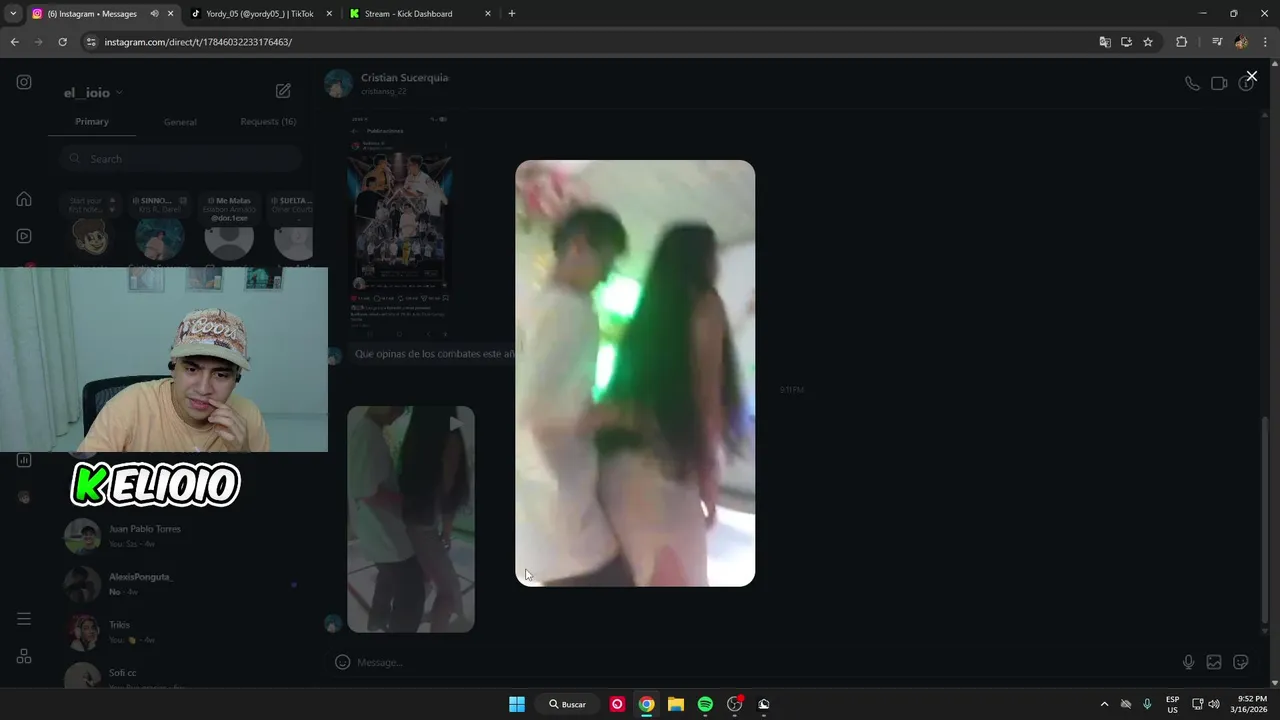Expand the el_ioio account switcher

pos(93,93)
